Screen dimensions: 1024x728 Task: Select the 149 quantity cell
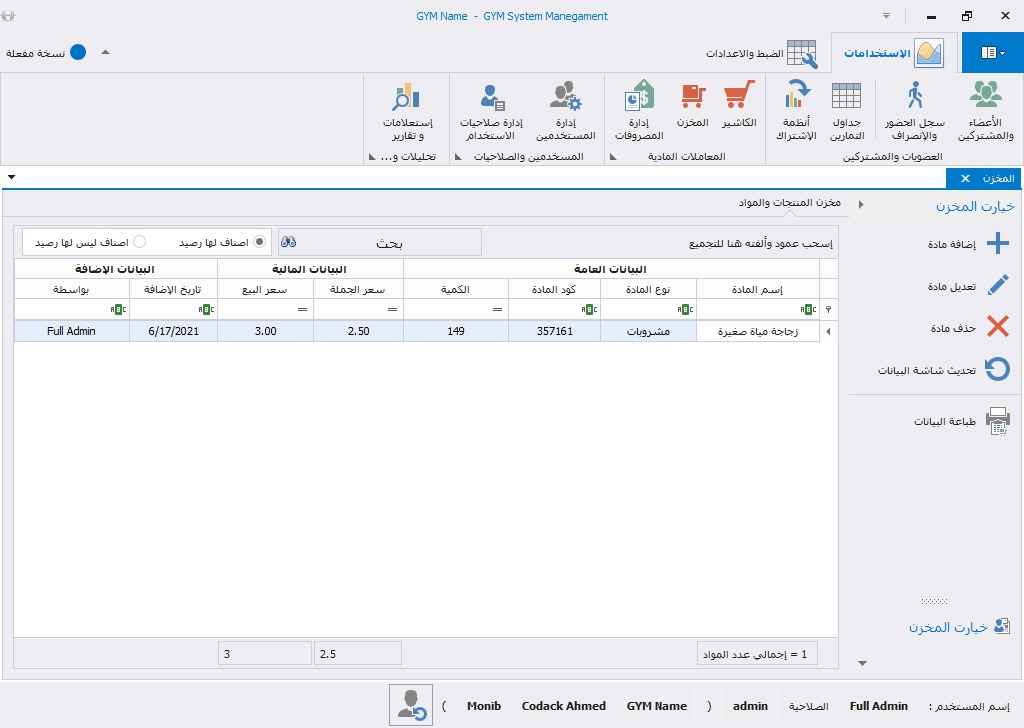[x=456, y=332]
